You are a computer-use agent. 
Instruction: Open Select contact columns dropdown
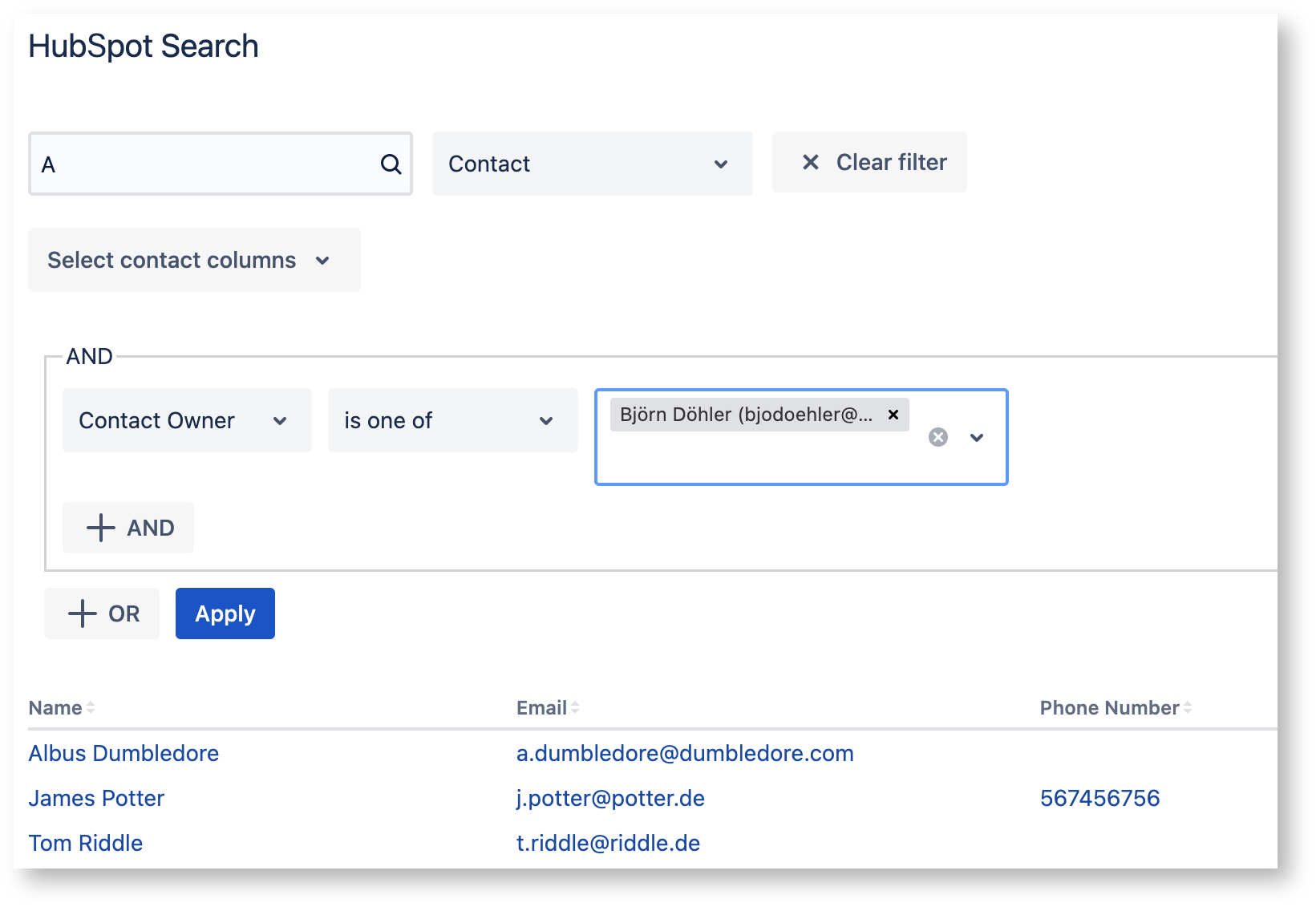pyautogui.click(x=194, y=260)
